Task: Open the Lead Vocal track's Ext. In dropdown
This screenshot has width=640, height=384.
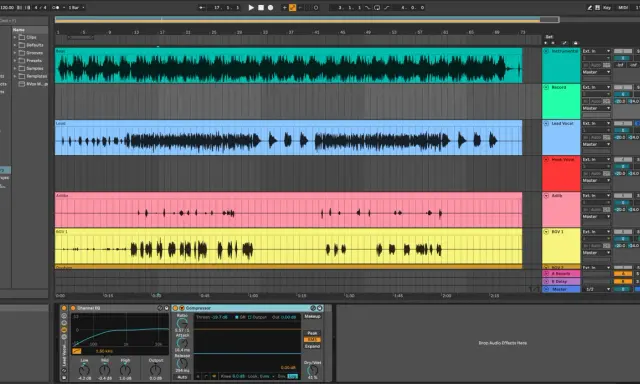Action: coord(596,123)
